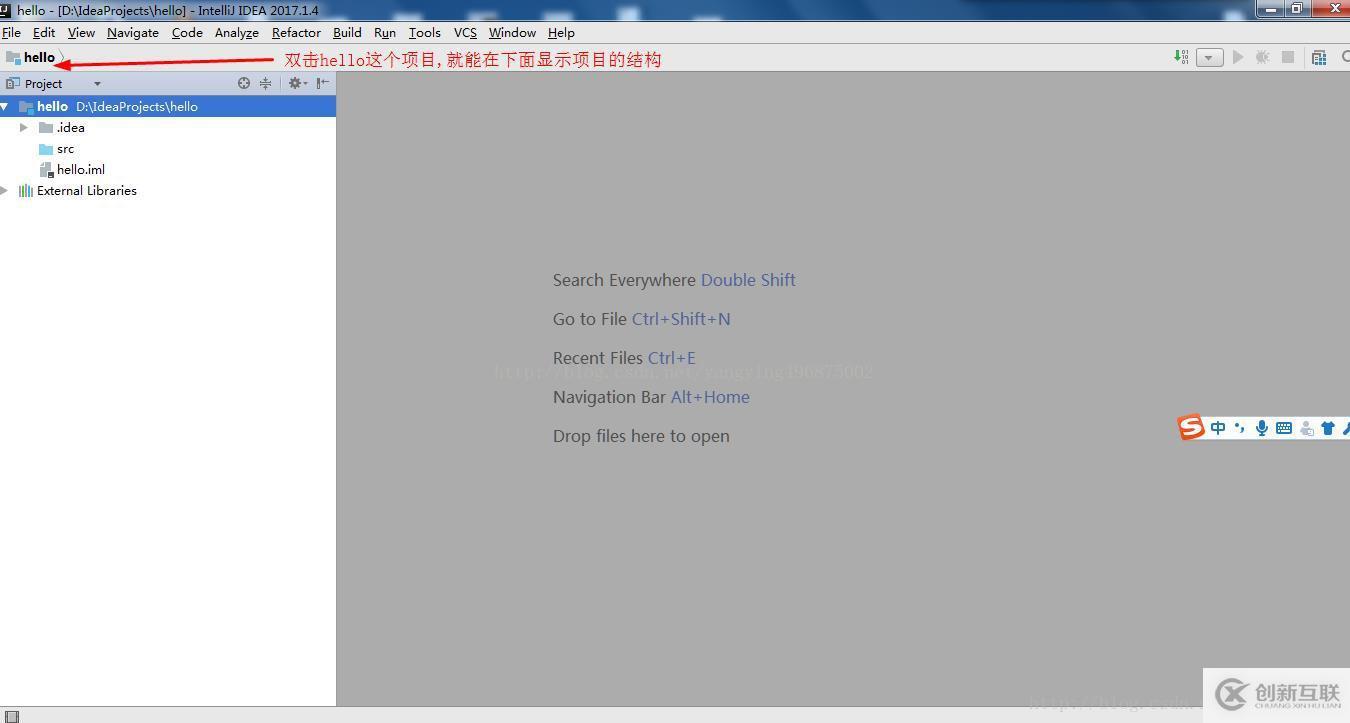Toggle Sogou punctuation mode

pos(1240,428)
